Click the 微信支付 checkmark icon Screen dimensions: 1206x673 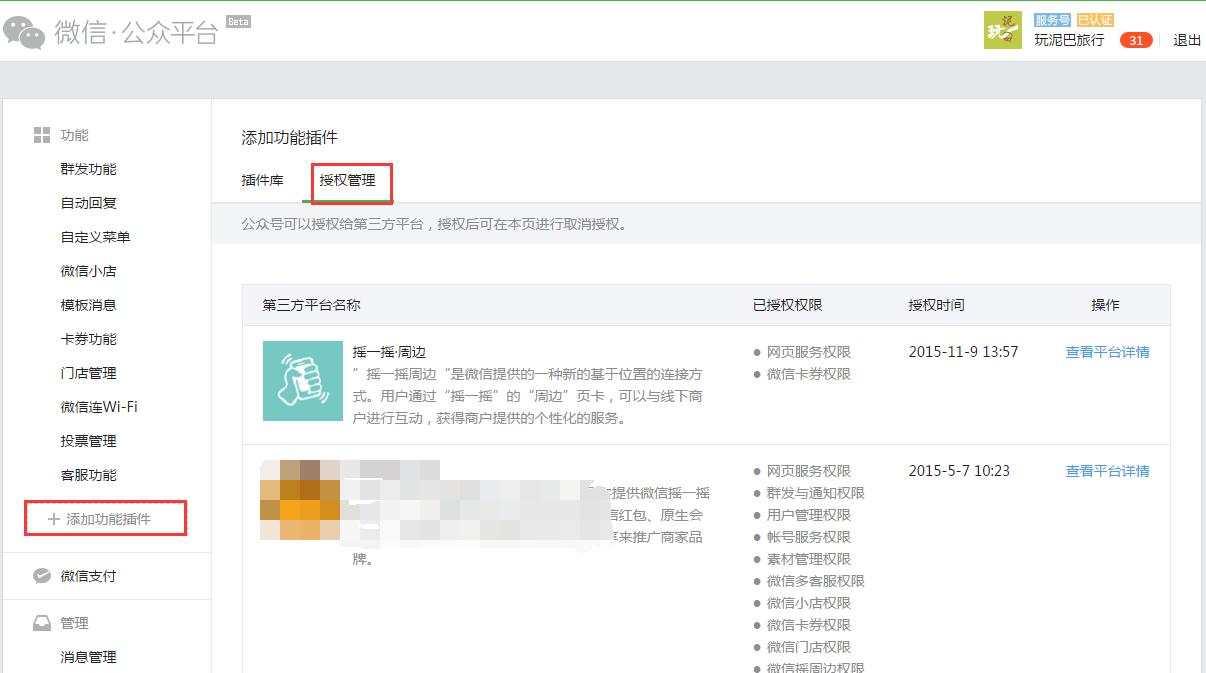click(x=42, y=576)
